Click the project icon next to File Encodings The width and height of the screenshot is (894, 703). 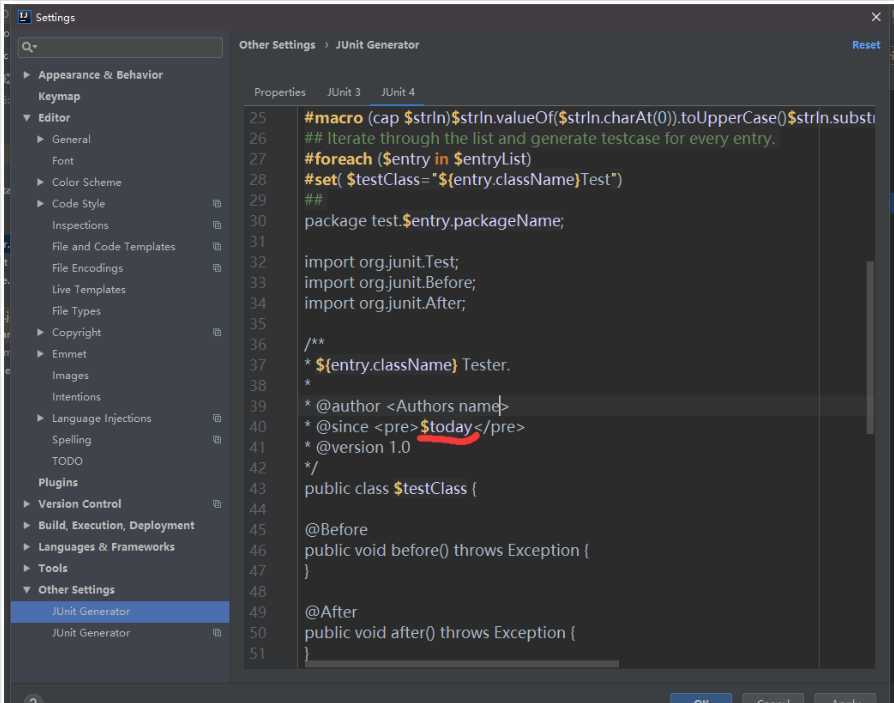(217, 268)
